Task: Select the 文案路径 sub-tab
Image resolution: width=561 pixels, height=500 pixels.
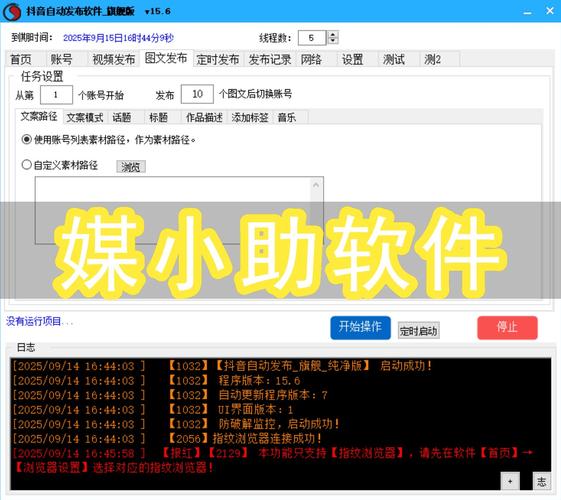Action: (x=39, y=116)
